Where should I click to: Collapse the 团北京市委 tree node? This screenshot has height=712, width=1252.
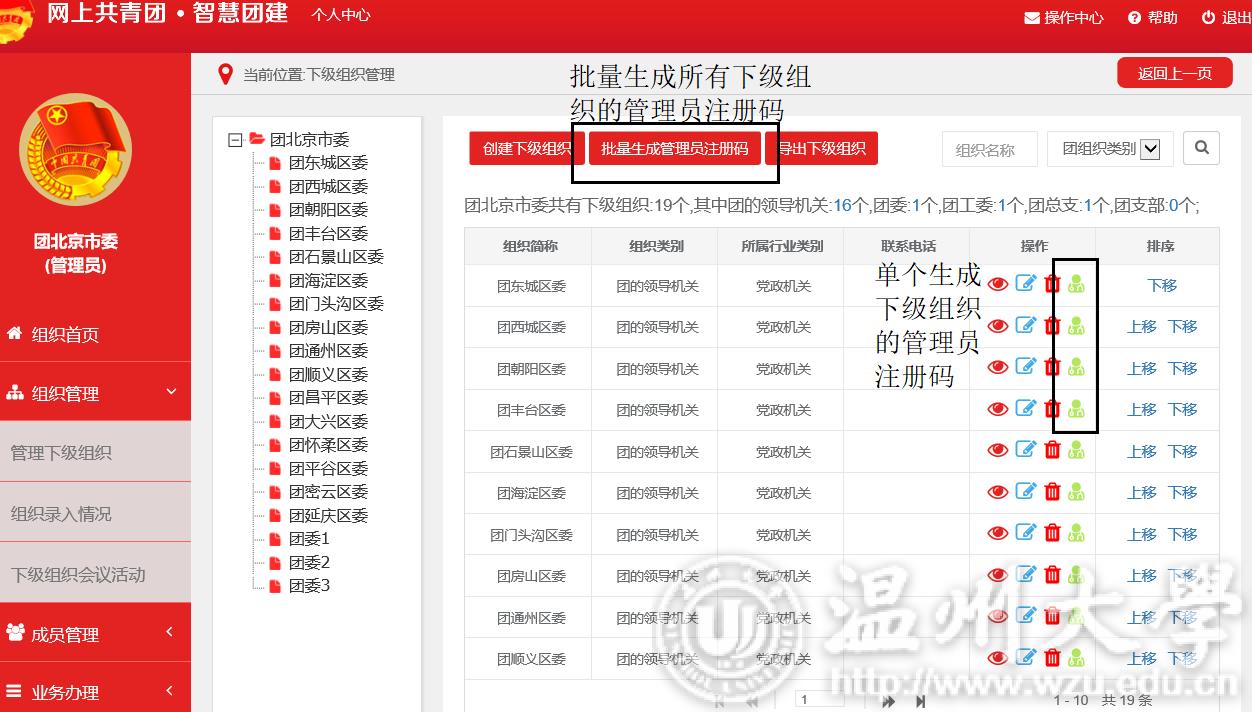coord(235,140)
